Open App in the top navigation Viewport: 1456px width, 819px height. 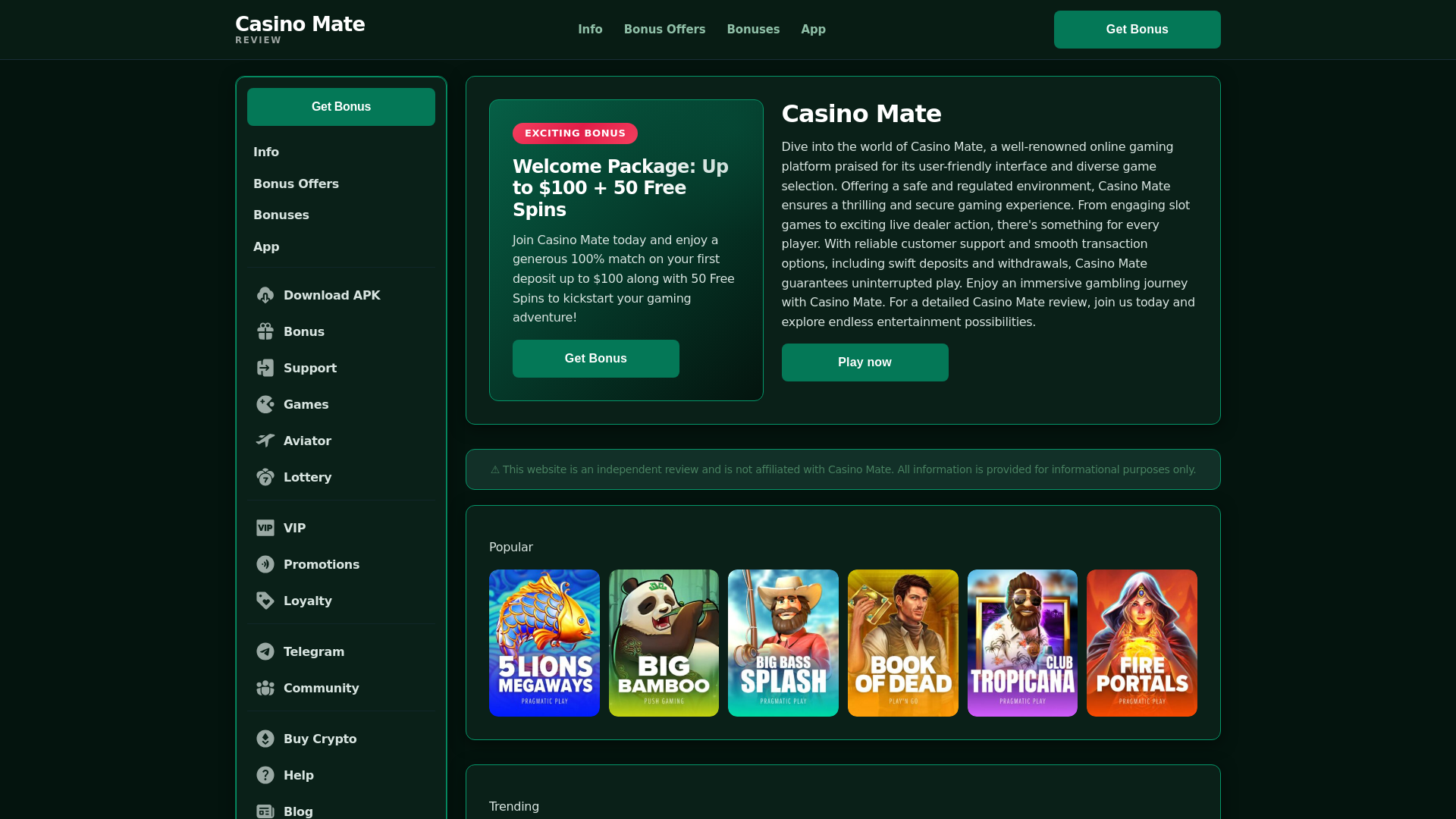pyautogui.click(x=813, y=30)
